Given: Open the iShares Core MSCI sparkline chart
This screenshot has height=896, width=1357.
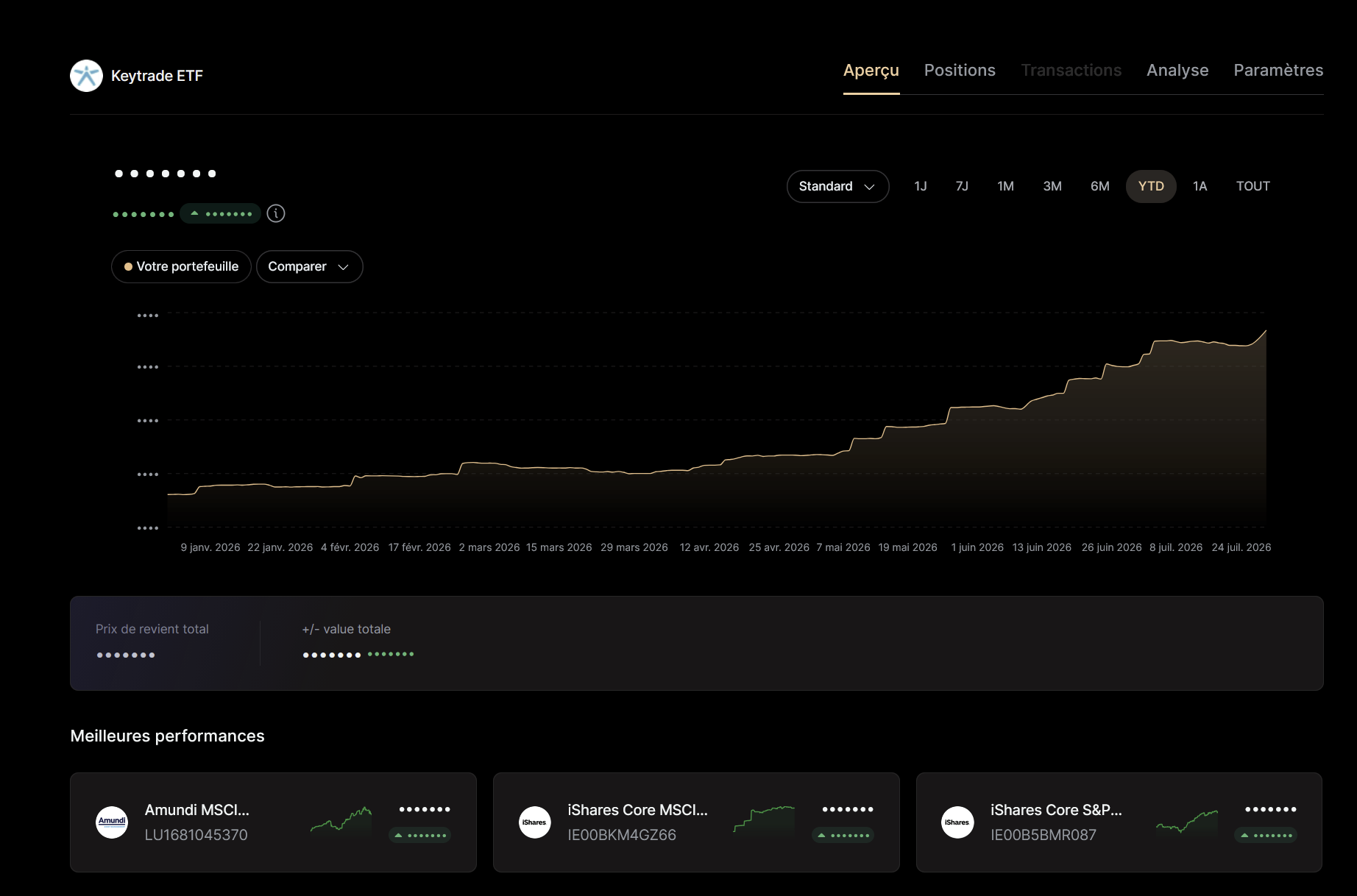Looking at the screenshot, I should pyautogui.click(x=764, y=820).
